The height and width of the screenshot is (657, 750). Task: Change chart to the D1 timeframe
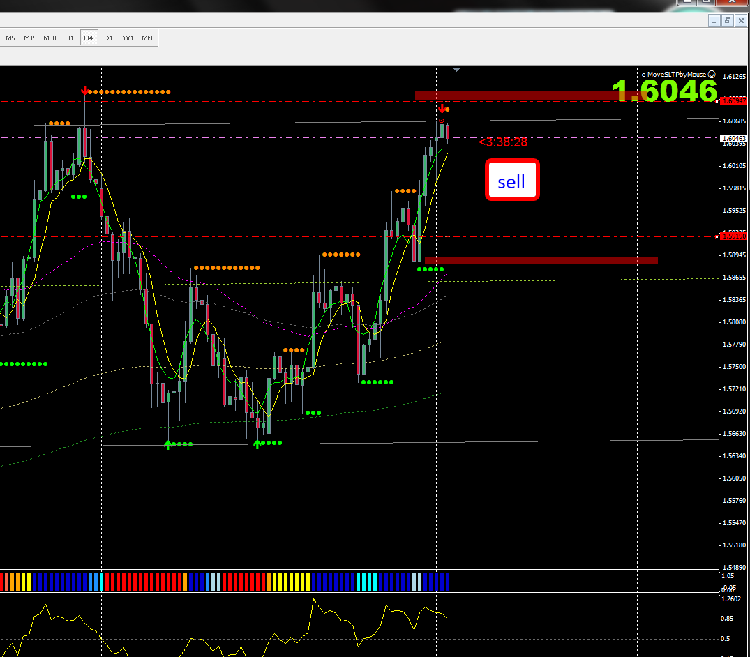110,38
